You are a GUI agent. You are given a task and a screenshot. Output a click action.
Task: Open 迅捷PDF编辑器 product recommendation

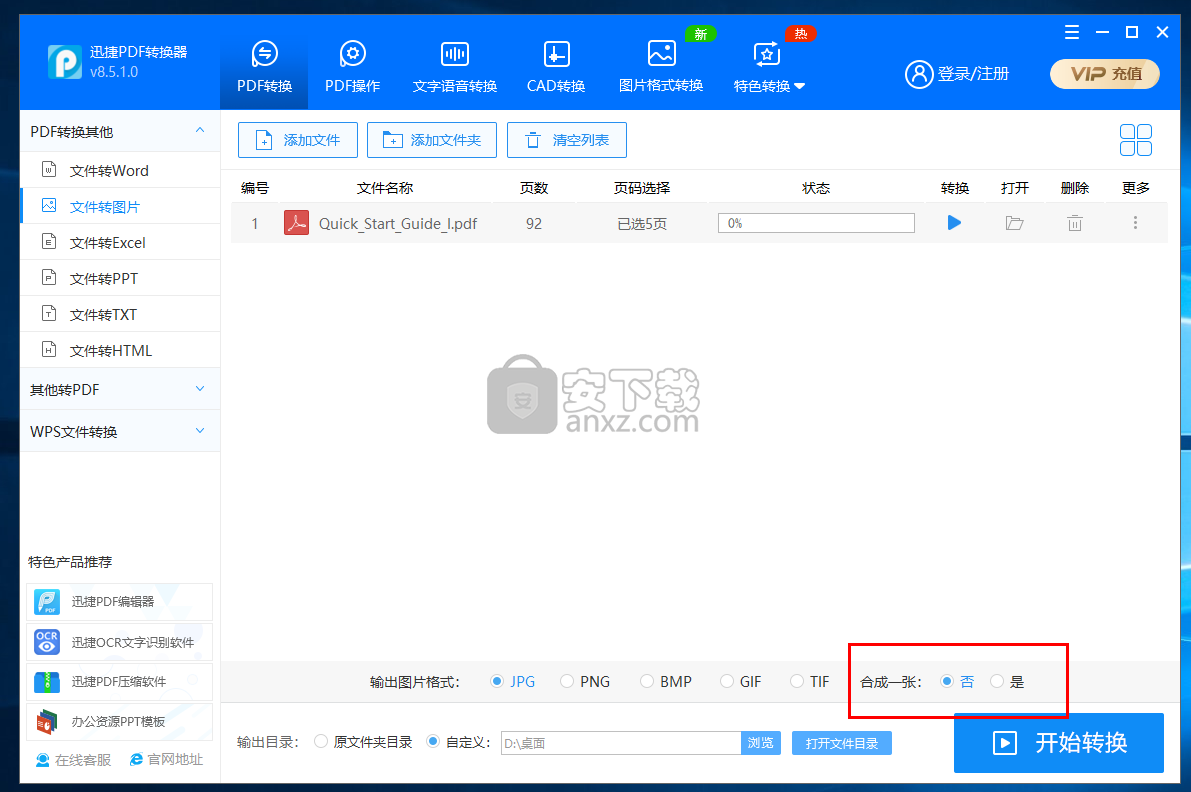(119, 601)
